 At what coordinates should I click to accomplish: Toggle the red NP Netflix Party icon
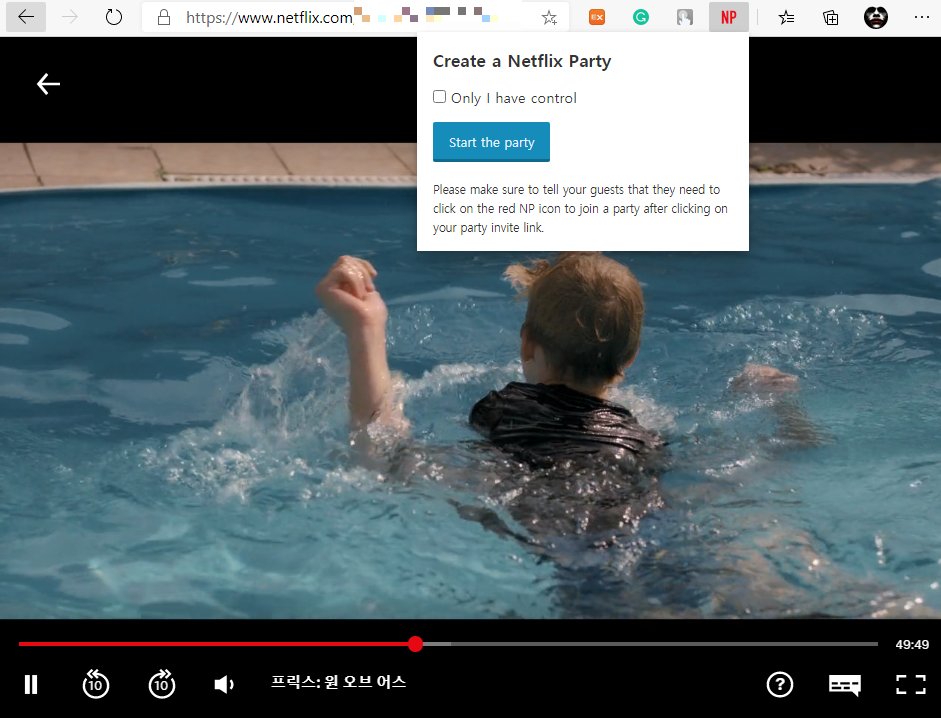tap(729, 17)
